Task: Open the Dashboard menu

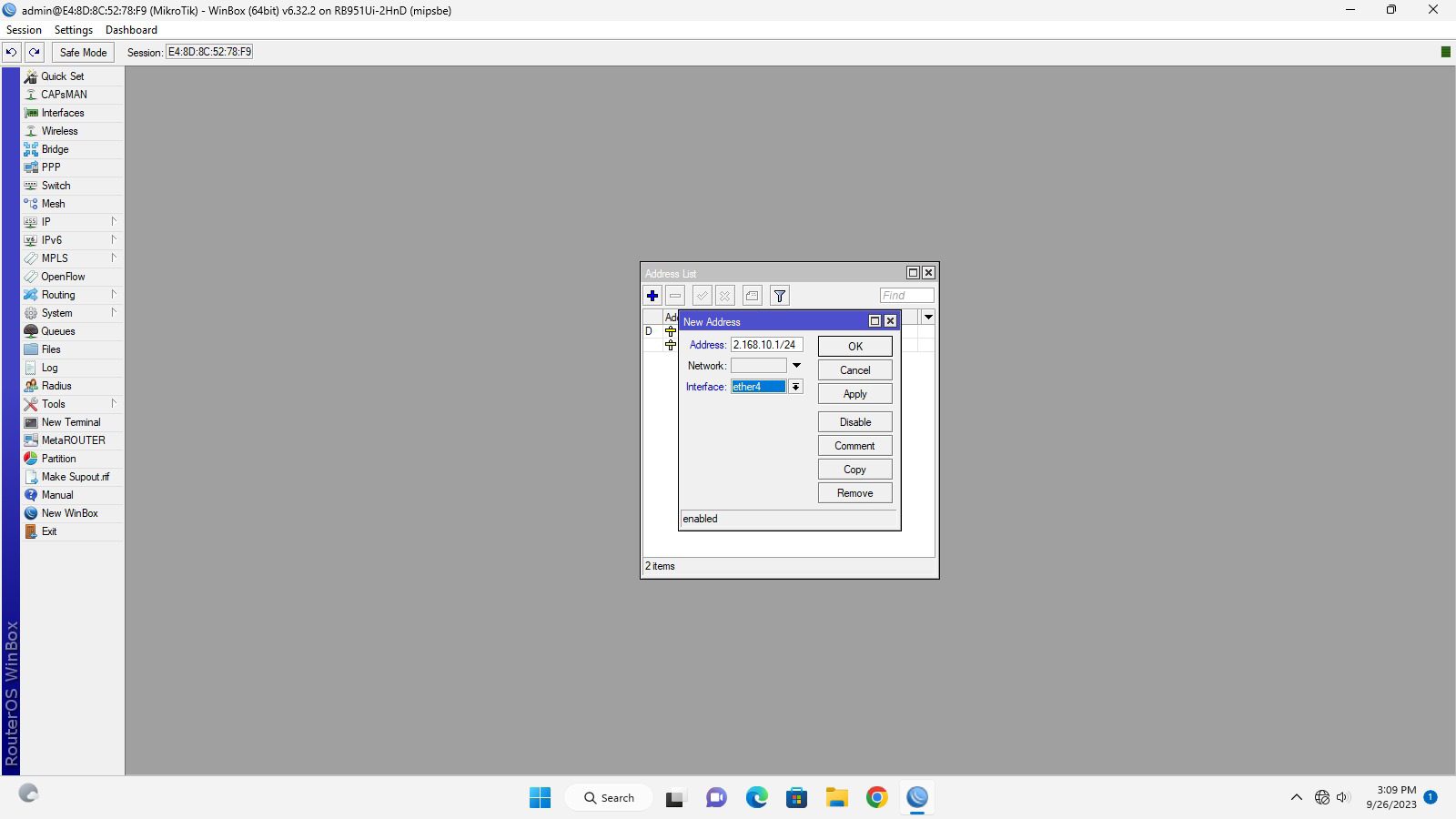Action: click(x=131, y=30)
